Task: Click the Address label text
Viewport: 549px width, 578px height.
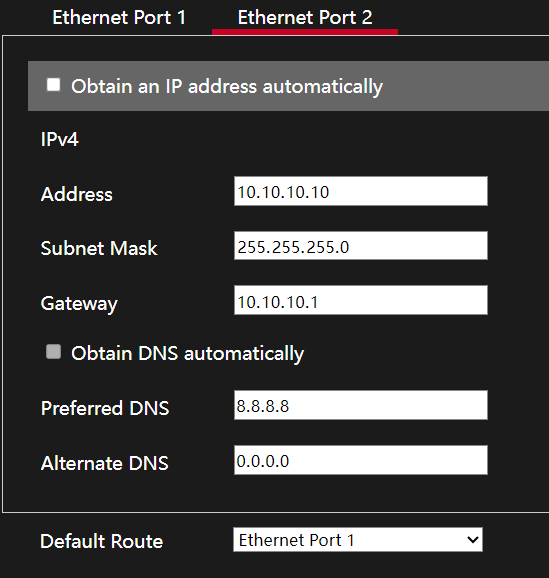Action: [76, 194]
